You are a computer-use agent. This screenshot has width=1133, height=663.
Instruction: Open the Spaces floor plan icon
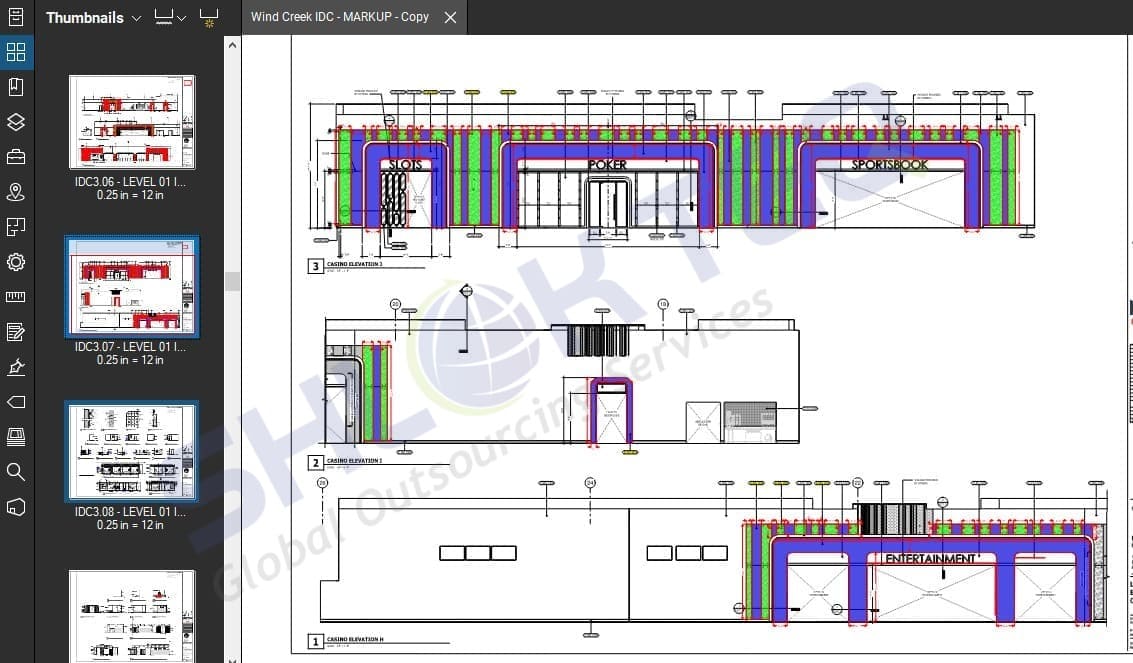(x=16, y=227)
